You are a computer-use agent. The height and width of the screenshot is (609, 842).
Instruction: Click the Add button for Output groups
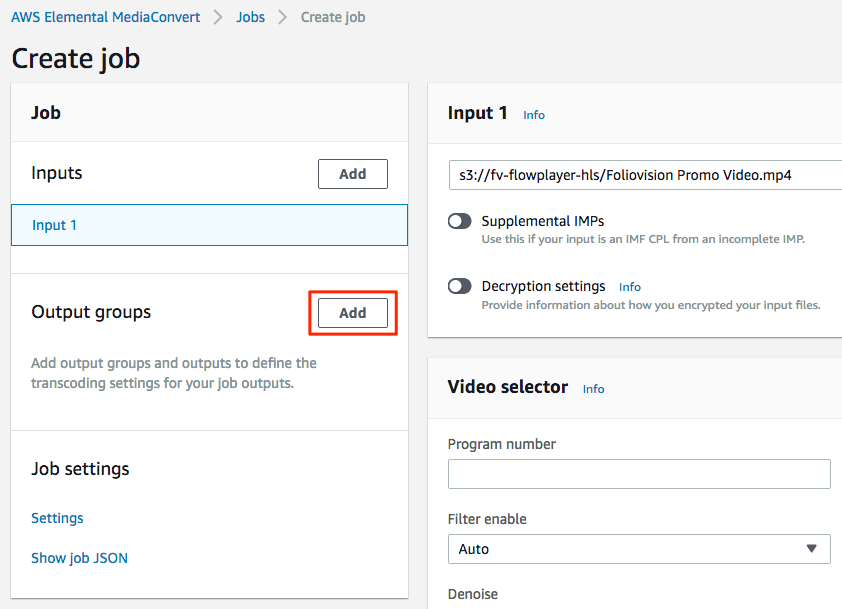coord(352,313)
